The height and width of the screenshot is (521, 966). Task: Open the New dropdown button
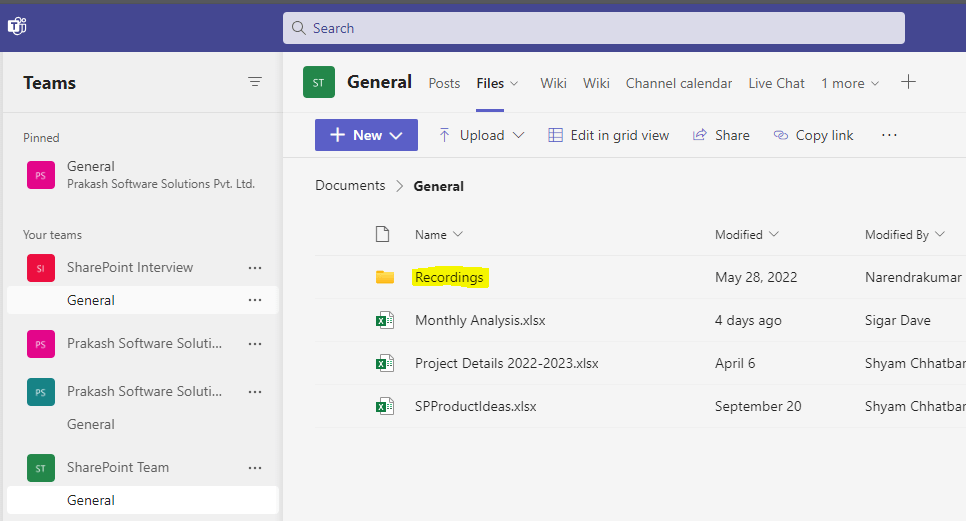366,135
